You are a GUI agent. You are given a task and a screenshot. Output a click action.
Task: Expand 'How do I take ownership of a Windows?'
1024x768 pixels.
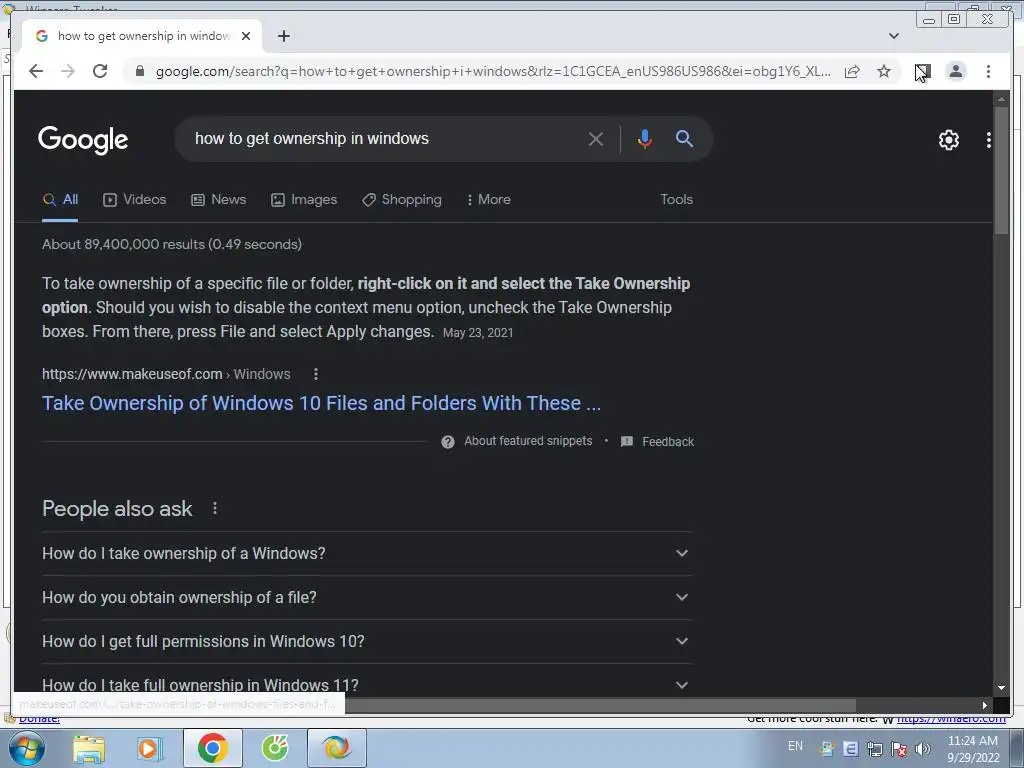[x=367, y=553]
